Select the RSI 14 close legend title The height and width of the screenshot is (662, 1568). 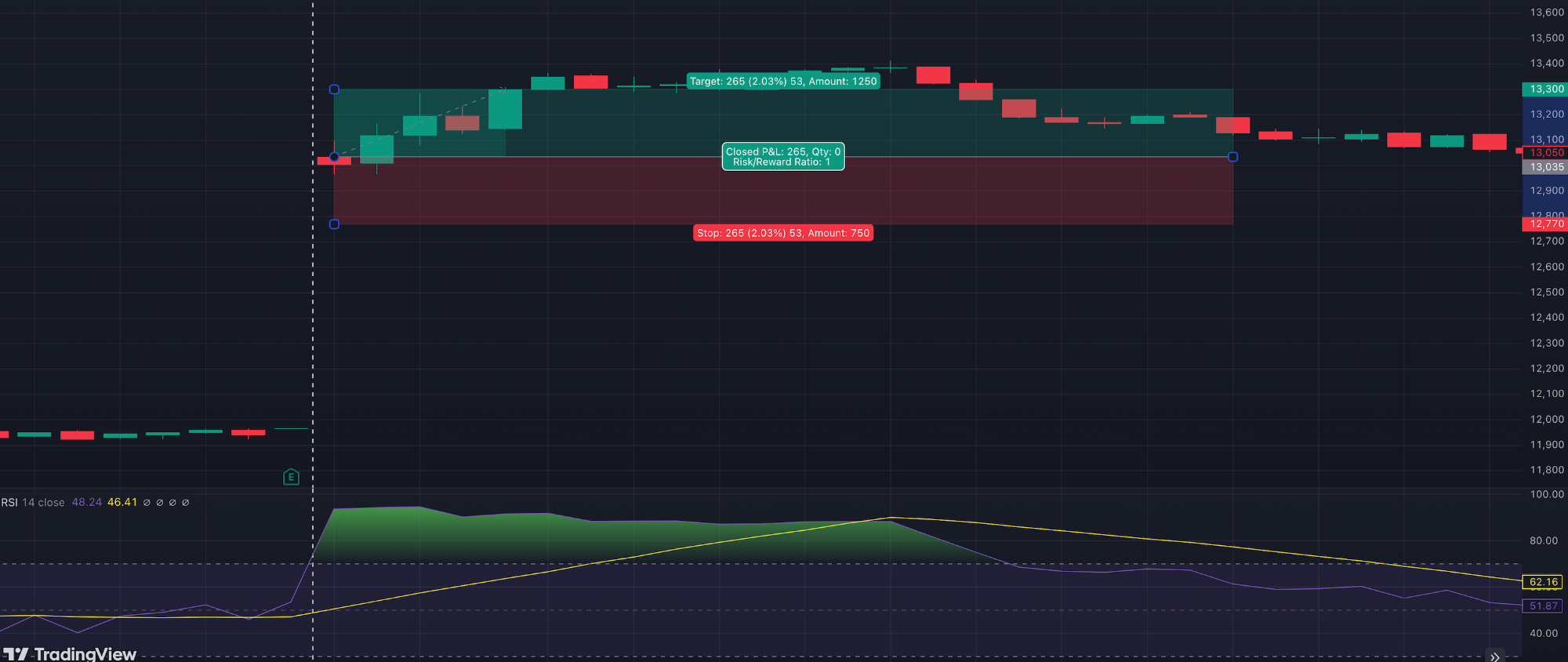[x=33, y=502]
